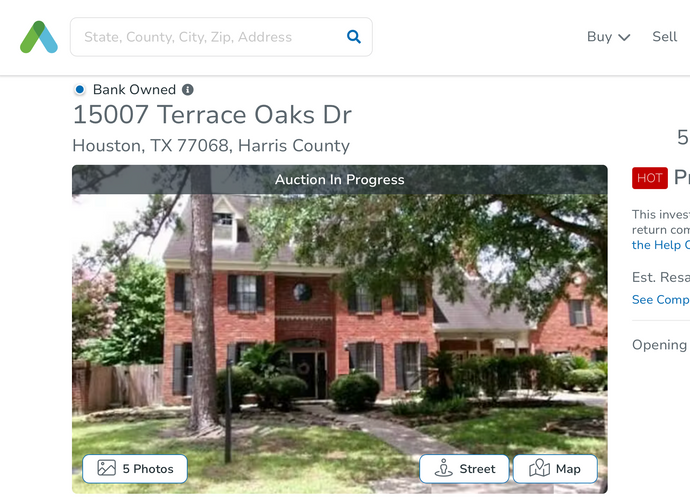Switch to Street view
This screenshot has height=500, width=690.
(x=464, y=469)
